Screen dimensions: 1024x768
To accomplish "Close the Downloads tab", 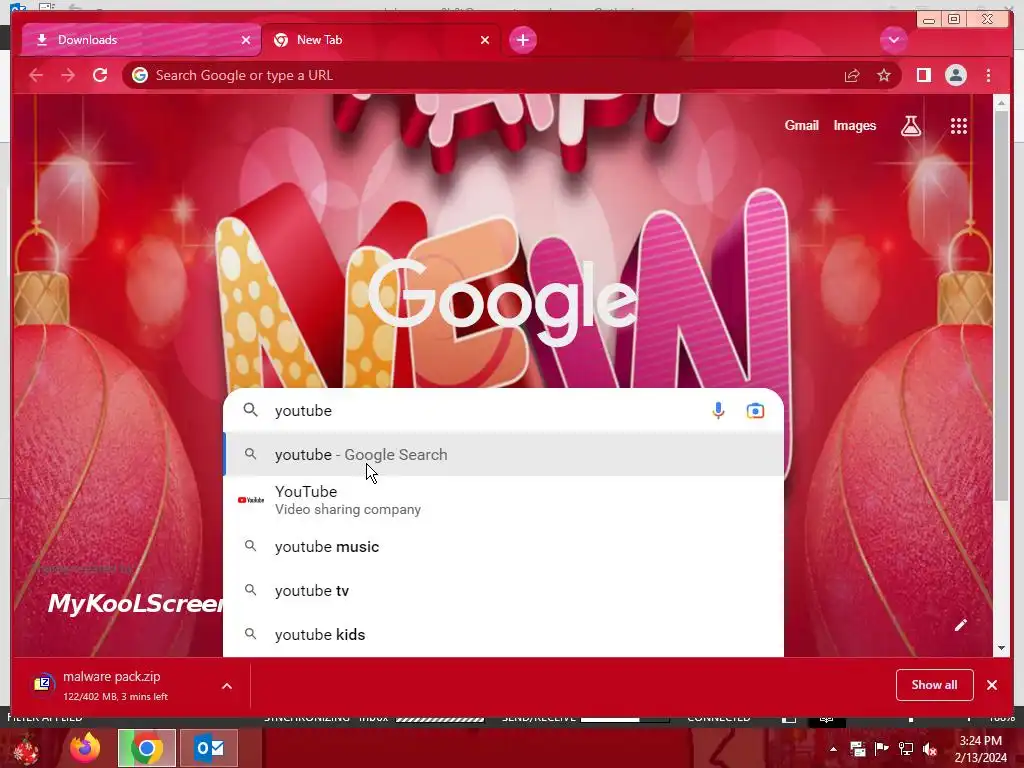I will point(246,40).
